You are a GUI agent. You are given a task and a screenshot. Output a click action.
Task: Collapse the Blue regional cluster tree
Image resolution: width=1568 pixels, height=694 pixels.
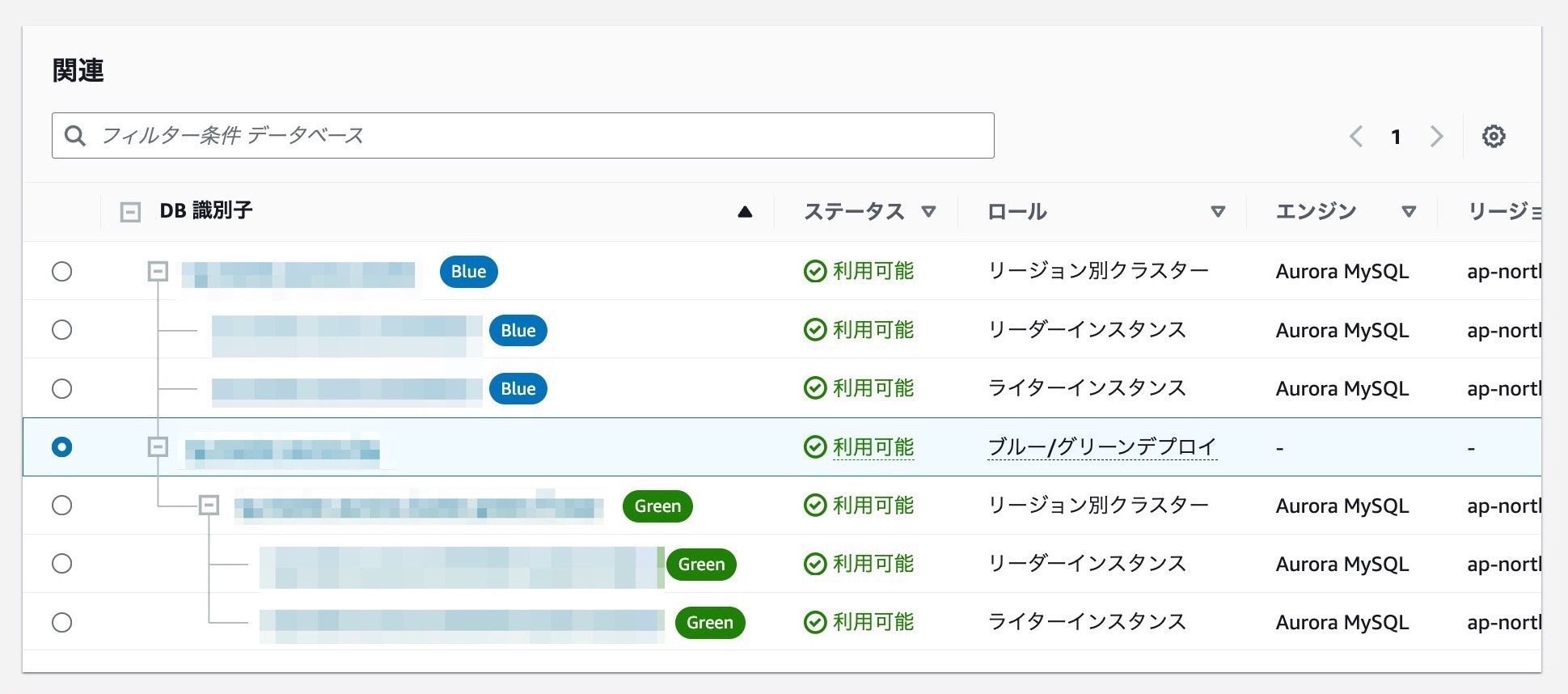[x=158, y=272]
